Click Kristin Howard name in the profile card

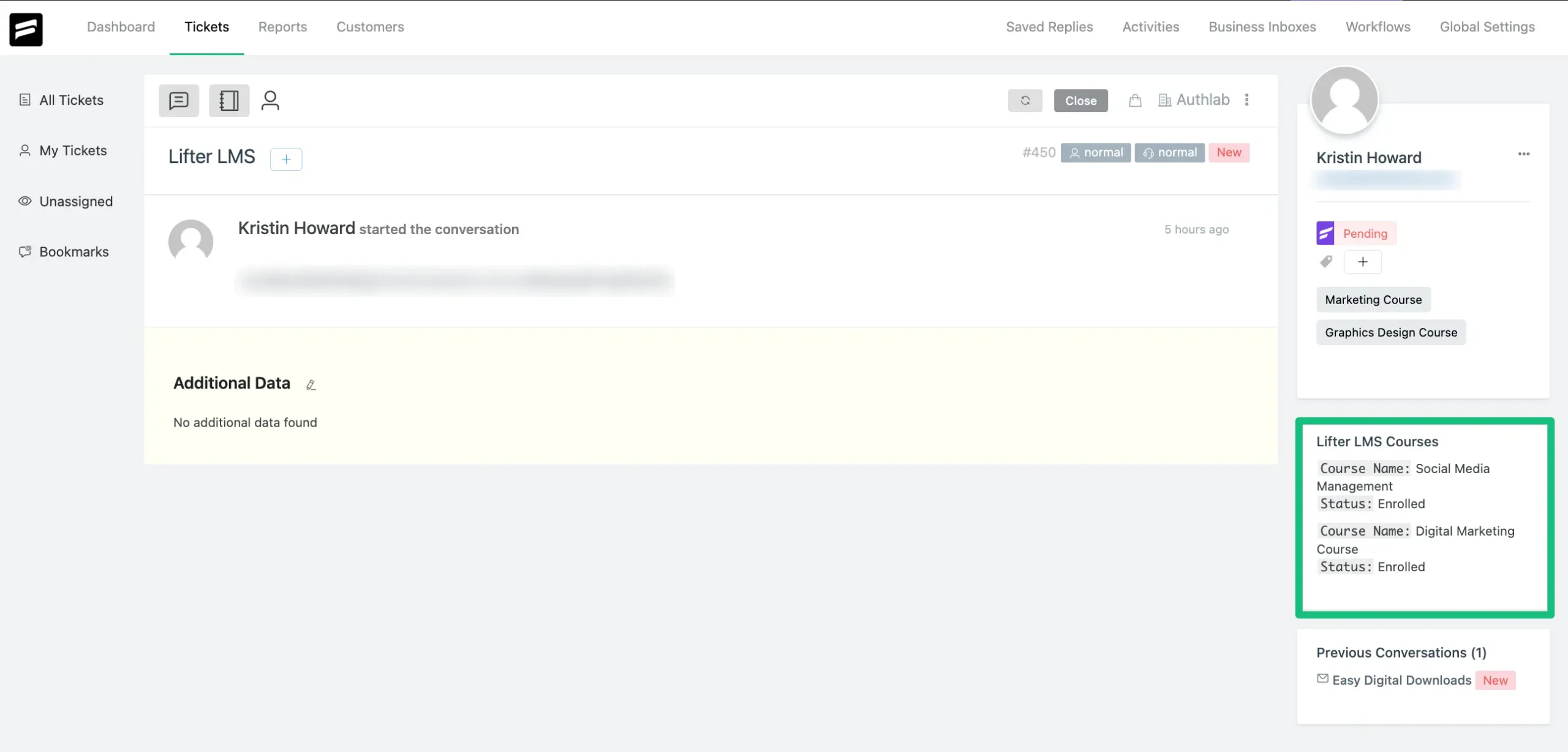[1369, 158]
